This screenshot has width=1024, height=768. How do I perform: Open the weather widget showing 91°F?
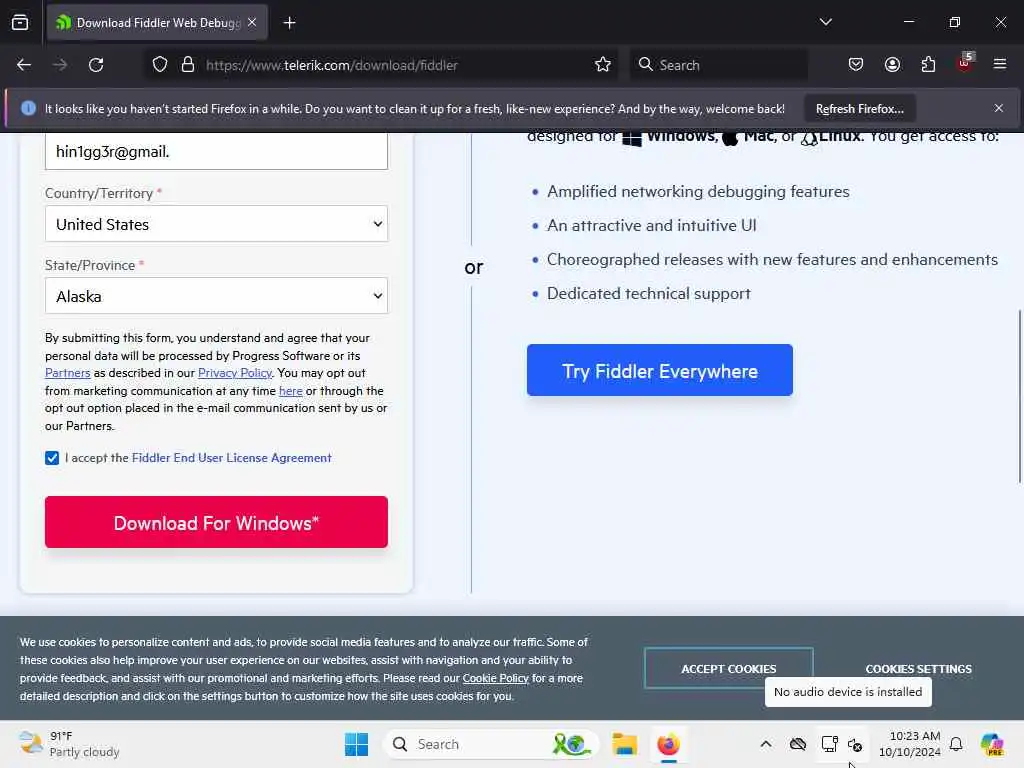coord(69,744)
